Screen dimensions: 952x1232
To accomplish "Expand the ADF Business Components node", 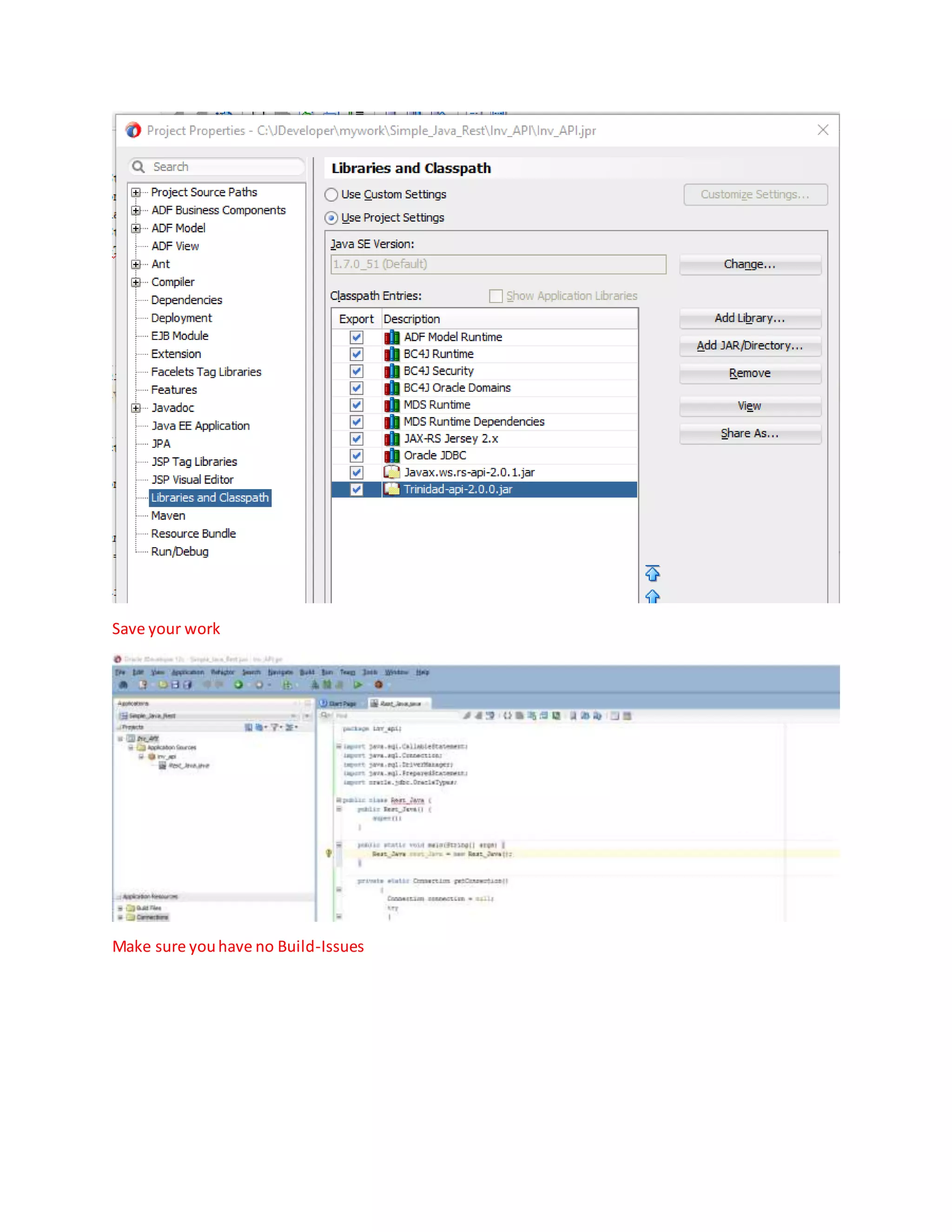I will click(x=136, y=211).
